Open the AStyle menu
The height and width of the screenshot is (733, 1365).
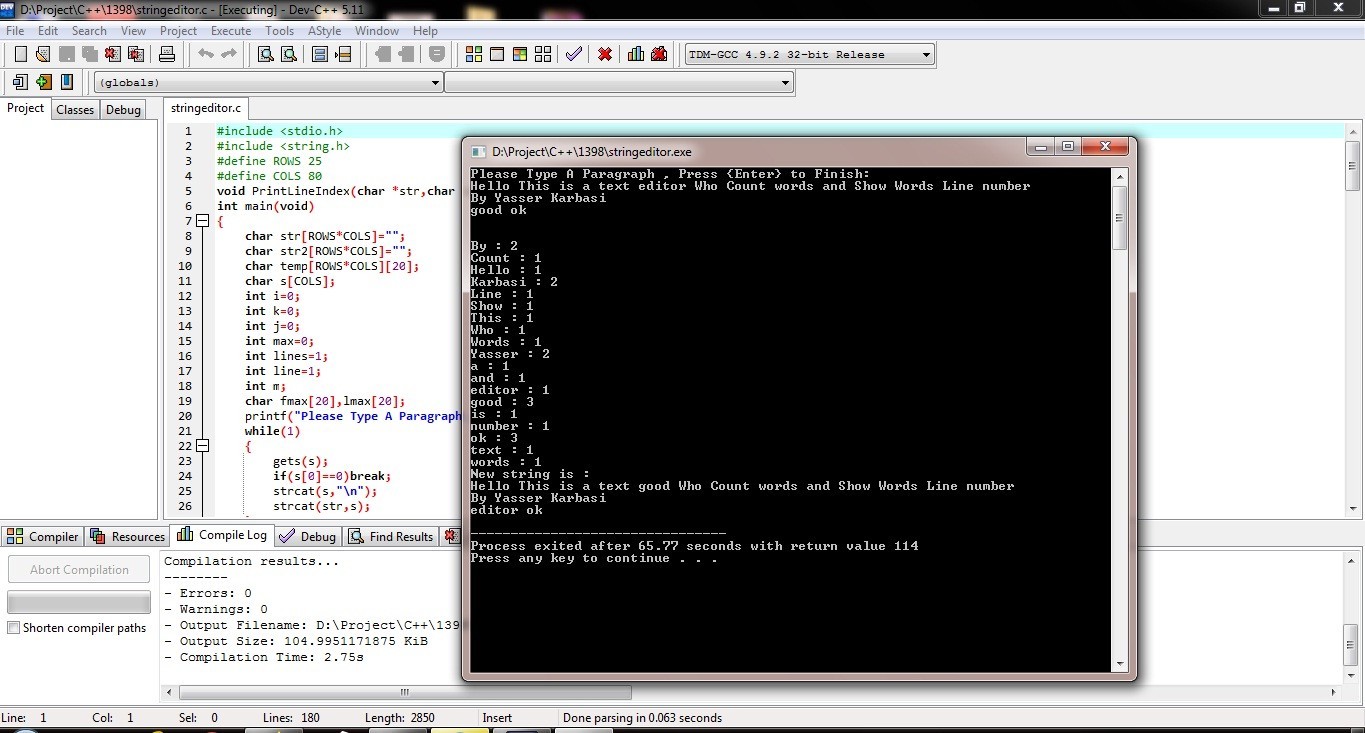324,31
